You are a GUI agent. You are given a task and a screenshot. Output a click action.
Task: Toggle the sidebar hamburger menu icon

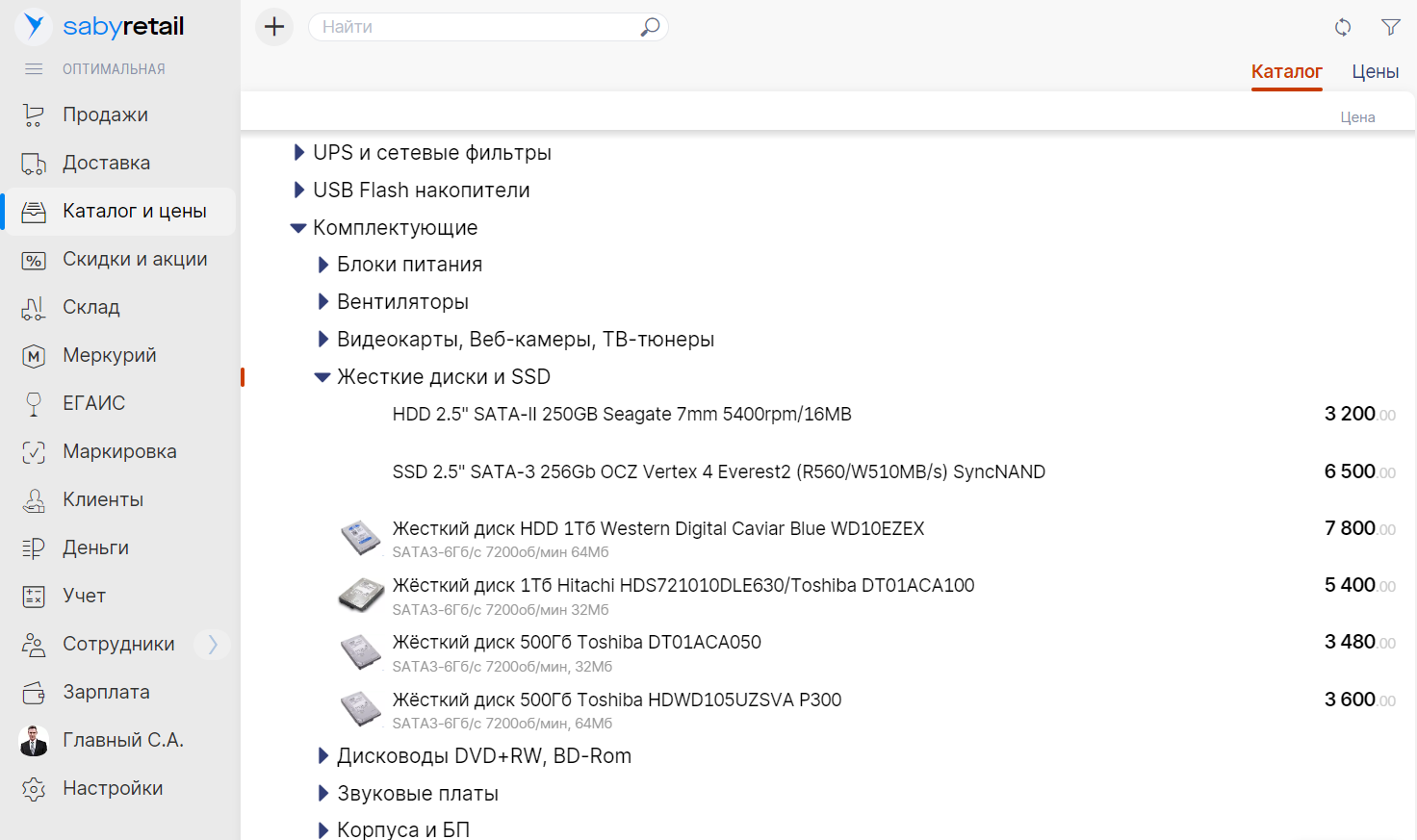[34, 69]
